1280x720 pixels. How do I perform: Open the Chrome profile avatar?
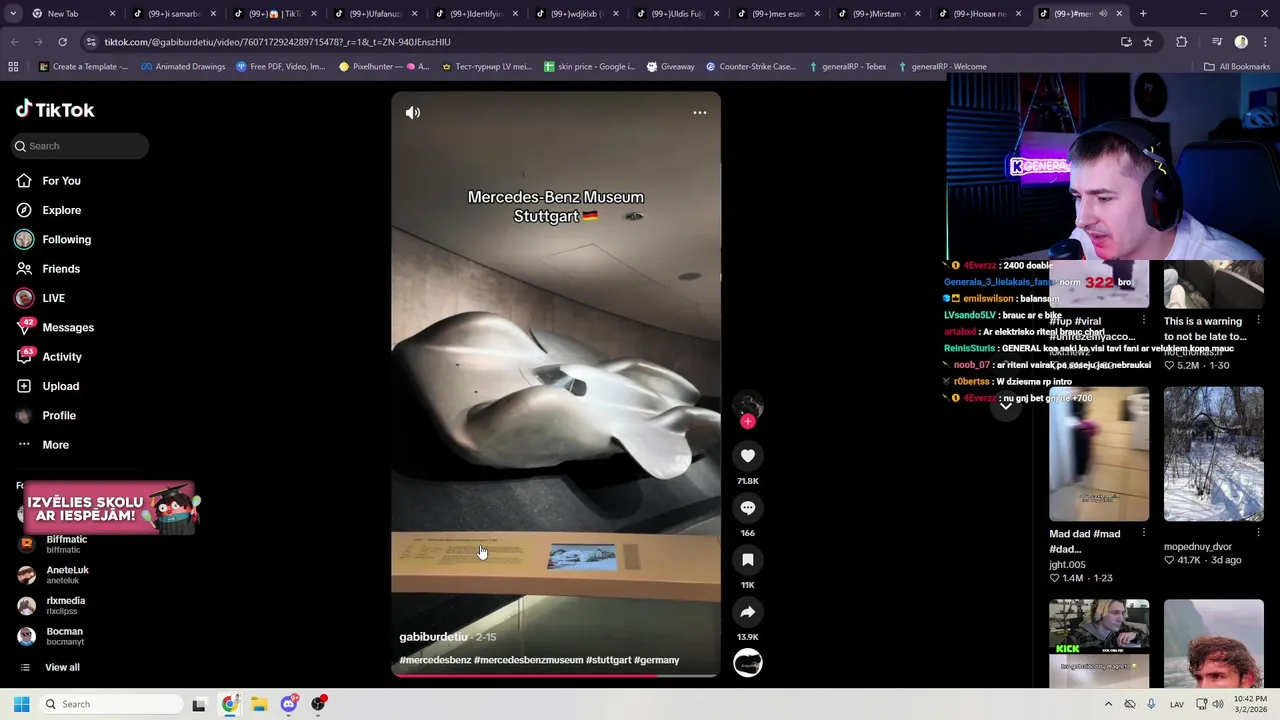coord(1241,42)
